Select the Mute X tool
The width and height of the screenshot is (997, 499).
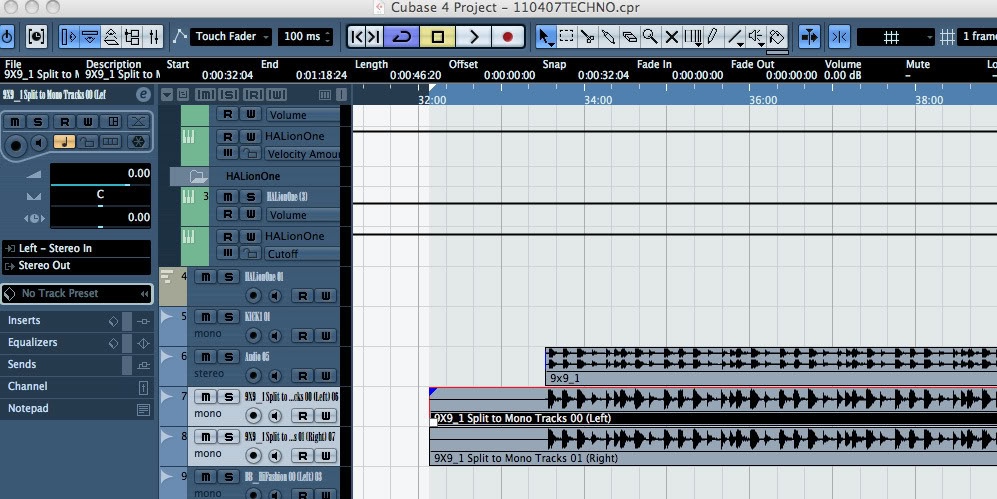(x=671, y=37)
